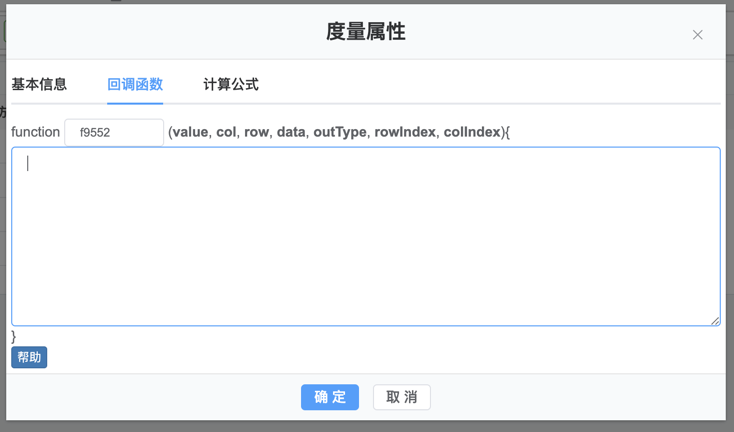Click the "value" parameter in the signature
Viewport: 734px width, 432px height.
click(x=191, y=132)
